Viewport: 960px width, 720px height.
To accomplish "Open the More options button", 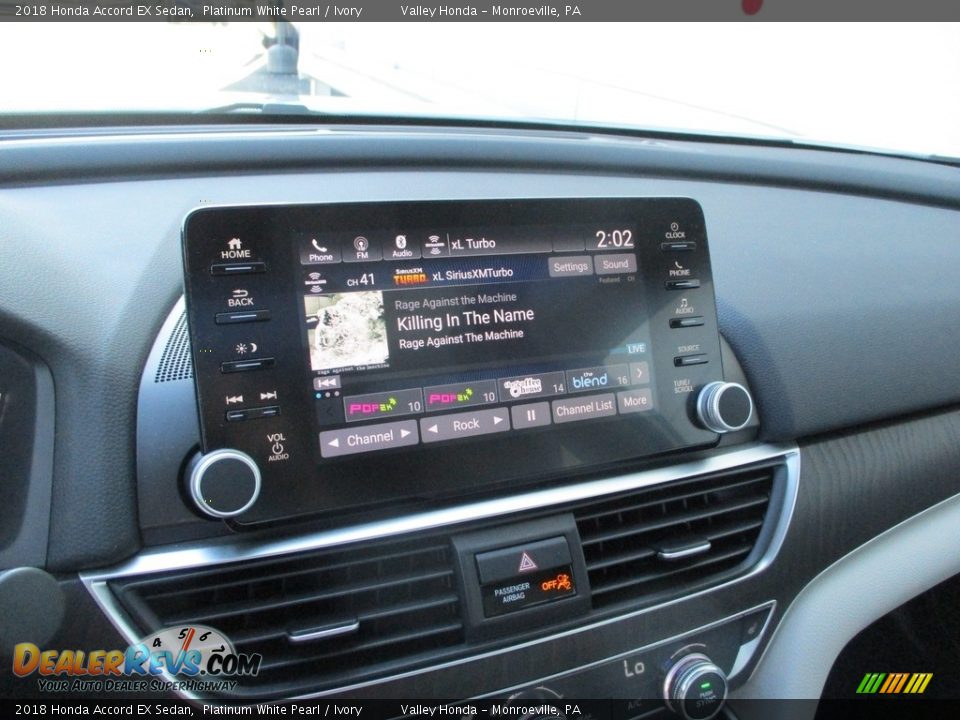I will pyautogui.click(x=634, y=401).
